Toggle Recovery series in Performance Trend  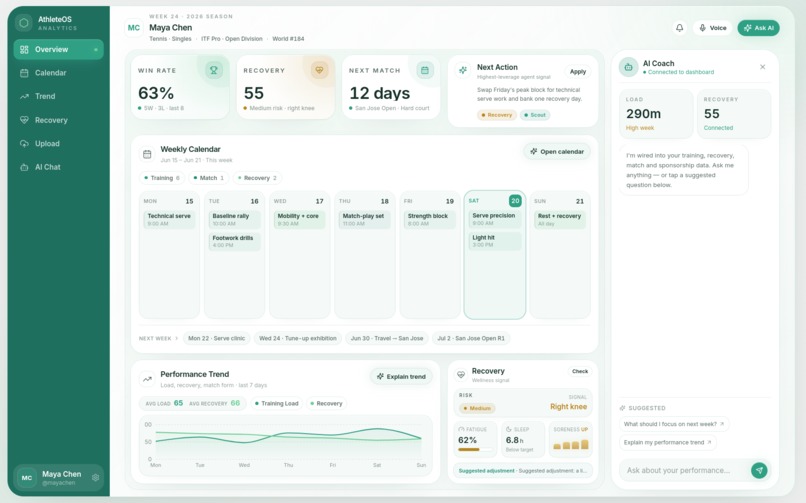[326, 403]
